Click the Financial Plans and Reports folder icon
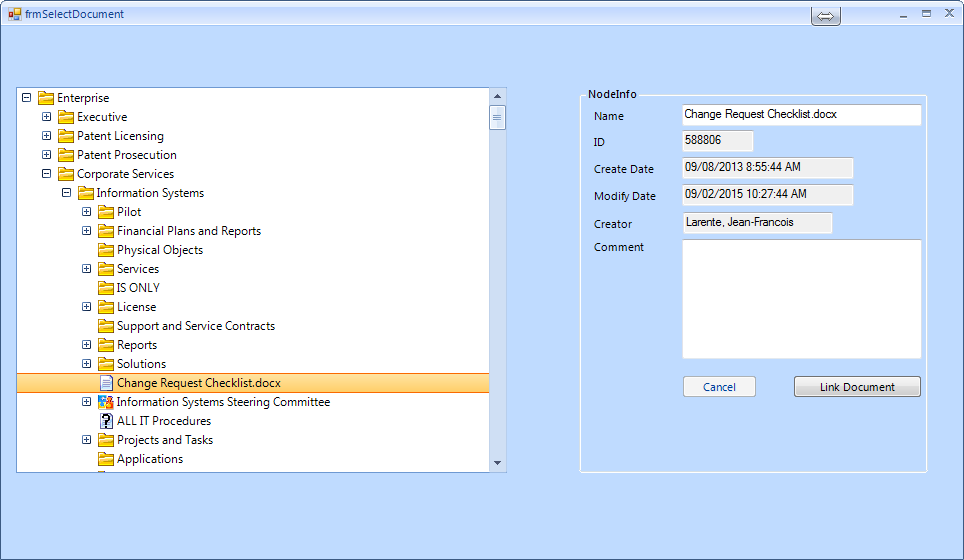The height and width of the screenshot is (560, 964). [106, 231]
